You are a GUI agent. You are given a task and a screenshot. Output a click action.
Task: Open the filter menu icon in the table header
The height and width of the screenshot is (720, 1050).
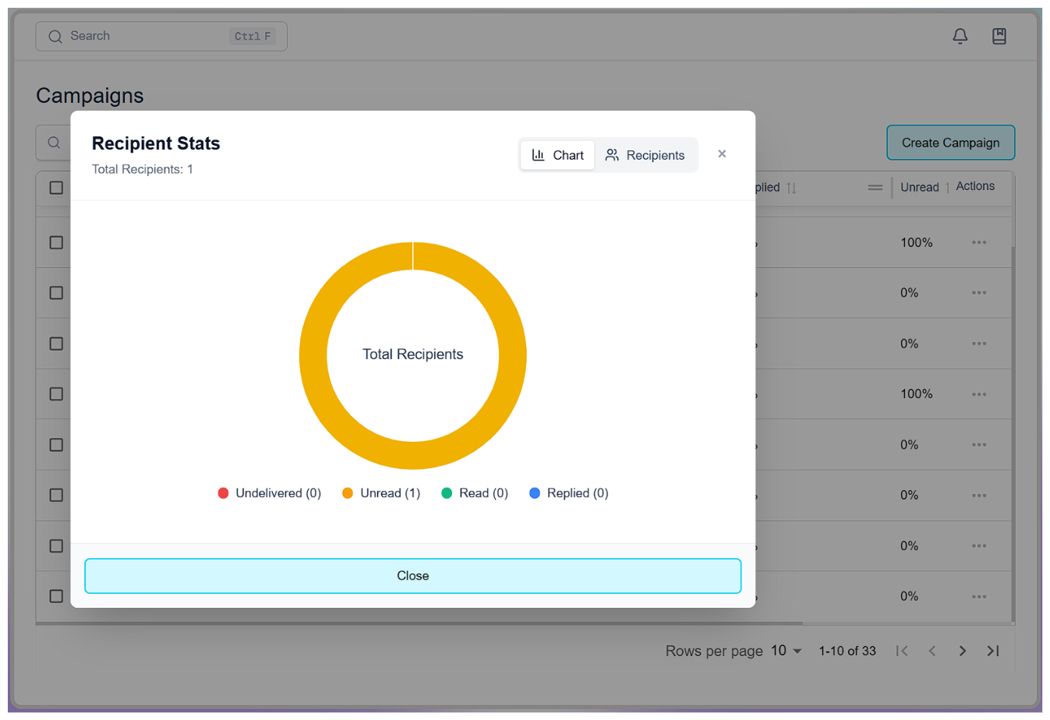click(x=874, y=186)
